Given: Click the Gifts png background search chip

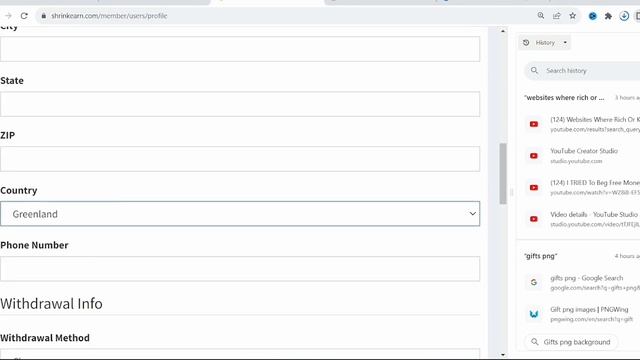Looking at the screenshot, I should click(571, 342).
